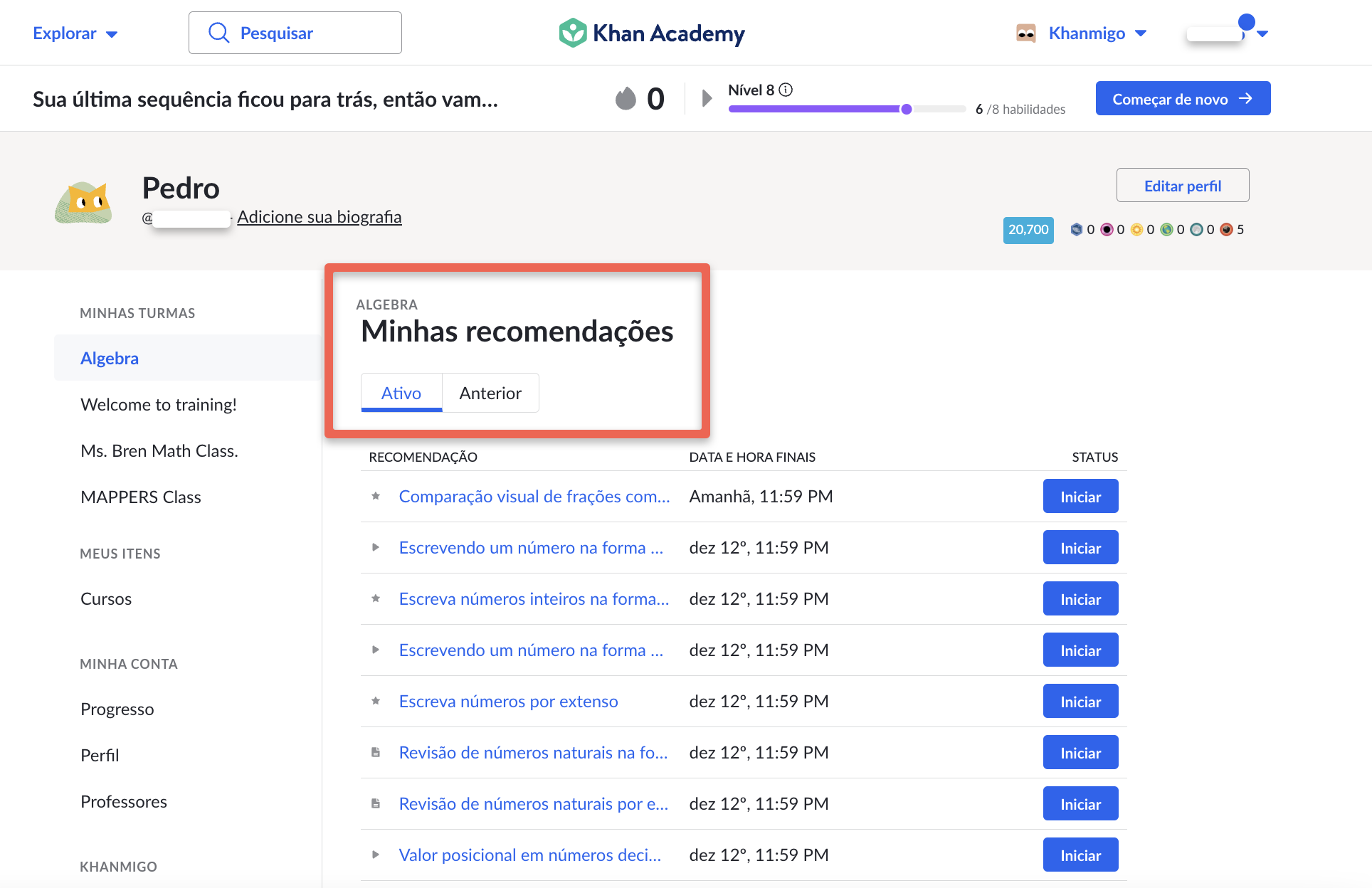Click the sun badge icon
Viewport: 1372px width, 888px height.
point(1136,229)
